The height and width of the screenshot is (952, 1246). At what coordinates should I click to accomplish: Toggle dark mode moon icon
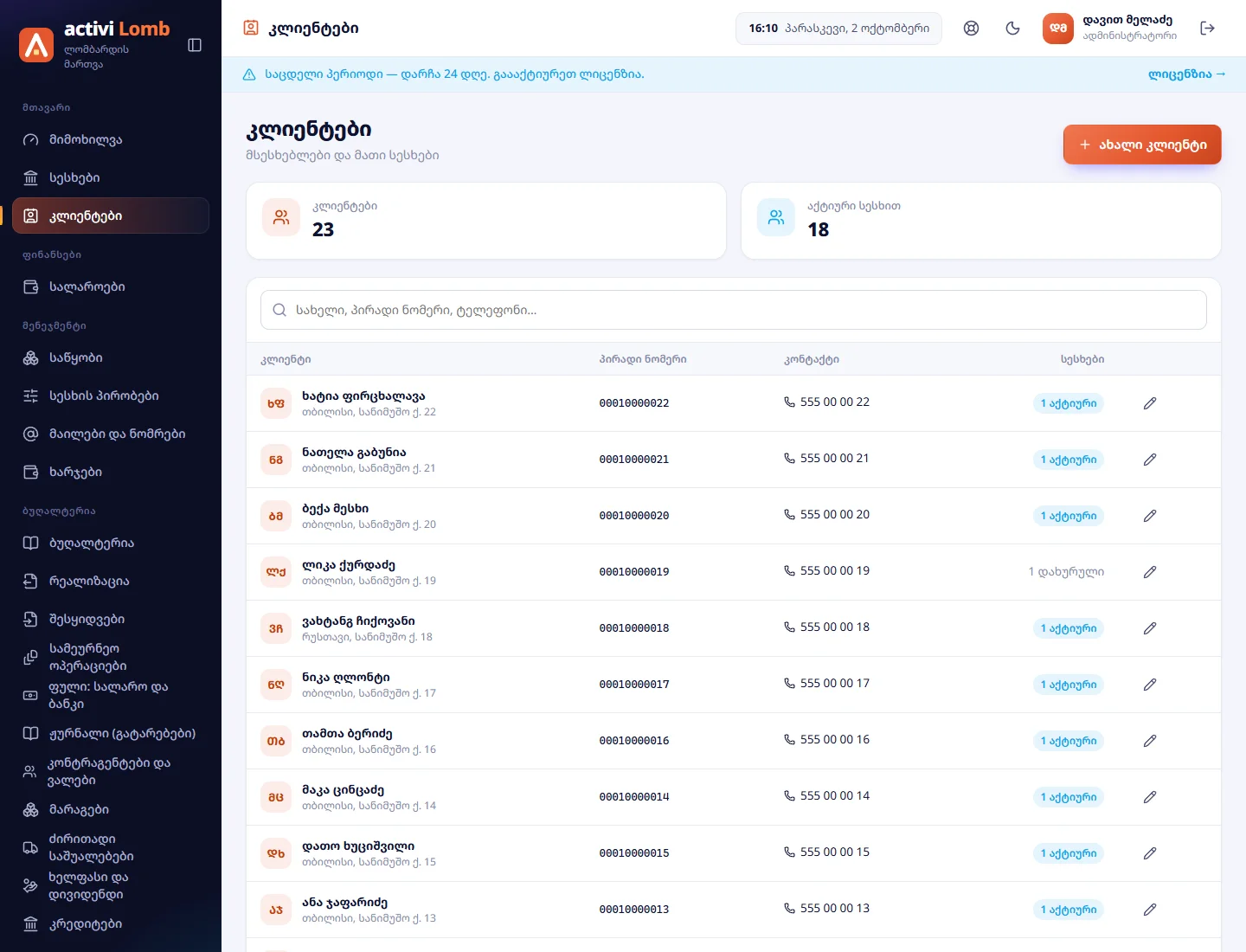pos(1013,29)
